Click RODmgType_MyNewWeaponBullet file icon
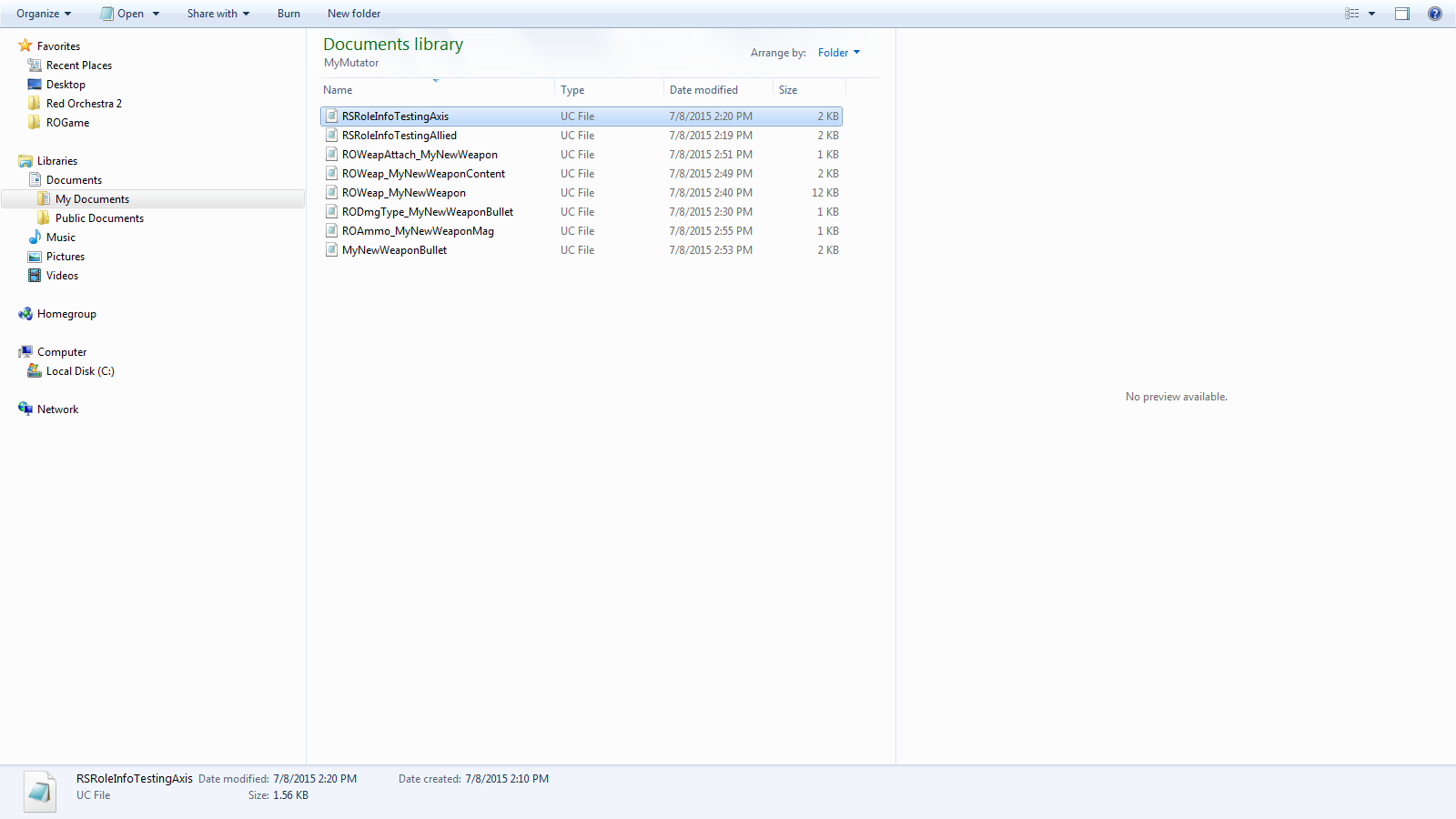The width and height of the screenshot is (1456, 819). point(331,212)
